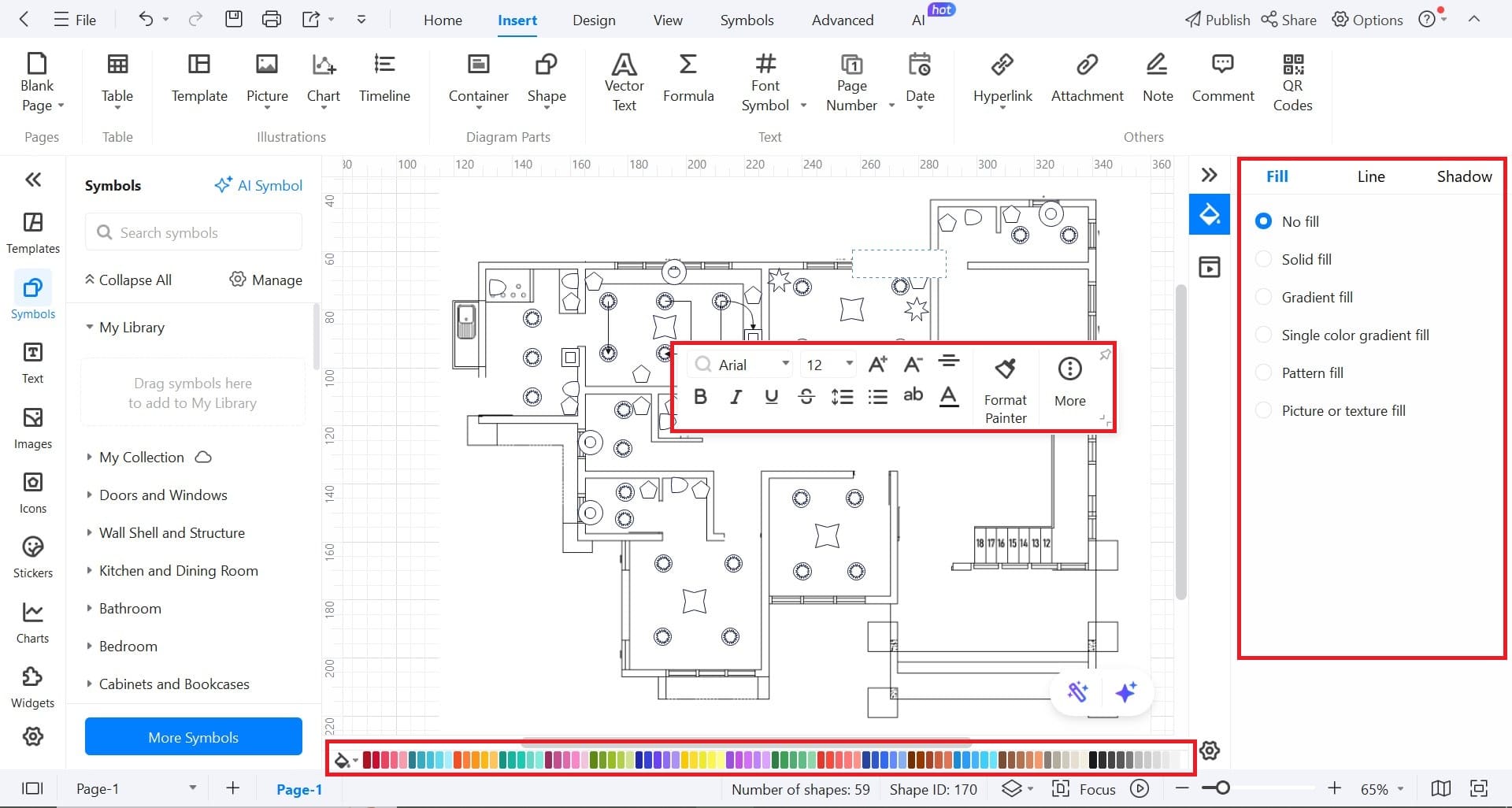The width and height of the screenshot is (1512, 808).
Task: Apply strikethrough formatting
Action: click(806, 397)
